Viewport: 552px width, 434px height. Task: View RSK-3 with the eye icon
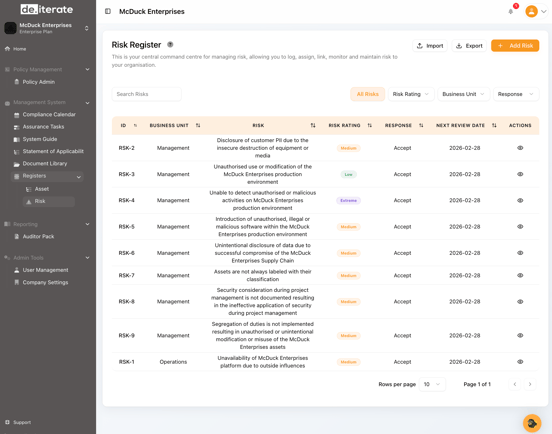pos(520,174)
